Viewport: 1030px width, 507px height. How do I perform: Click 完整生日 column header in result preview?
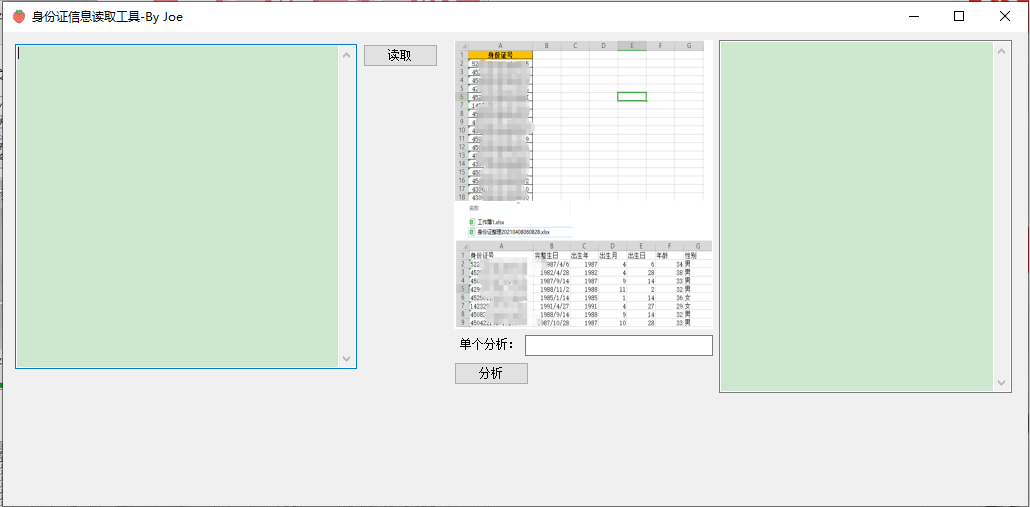coord(547,256)
